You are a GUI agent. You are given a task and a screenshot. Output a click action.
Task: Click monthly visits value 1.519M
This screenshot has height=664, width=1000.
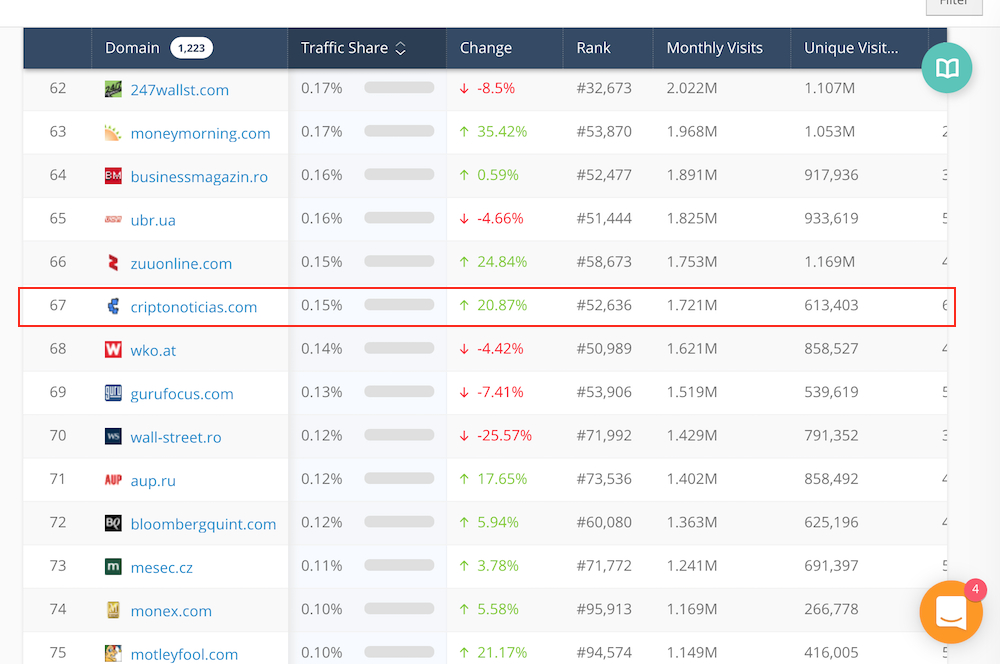coord(692,392)
